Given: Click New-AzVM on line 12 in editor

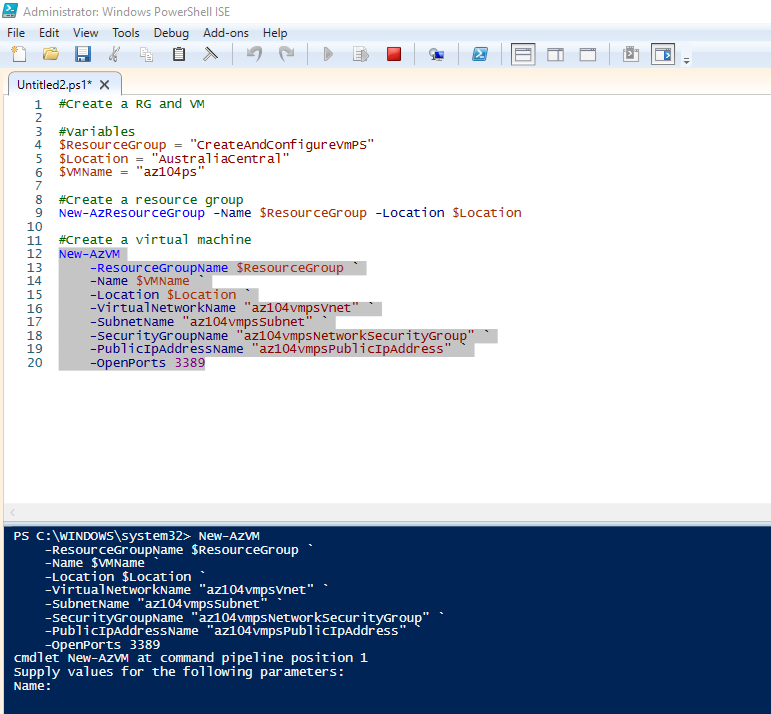Looking at the screenshot, I should pyautogui.click(x=89, y=254).
